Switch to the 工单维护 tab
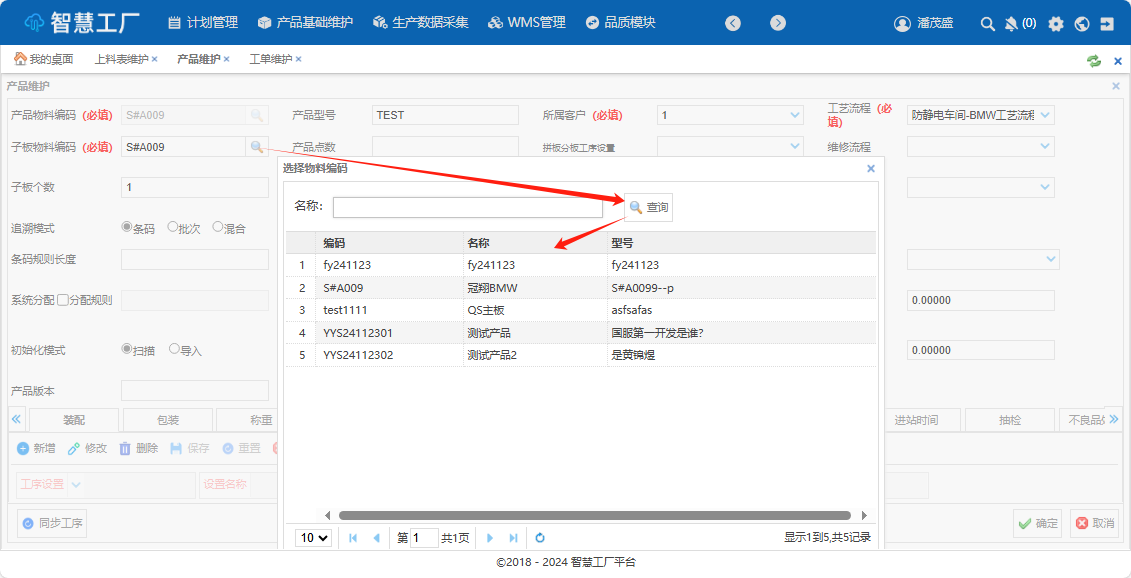The image size is (1131, 578). coord(270,59)
